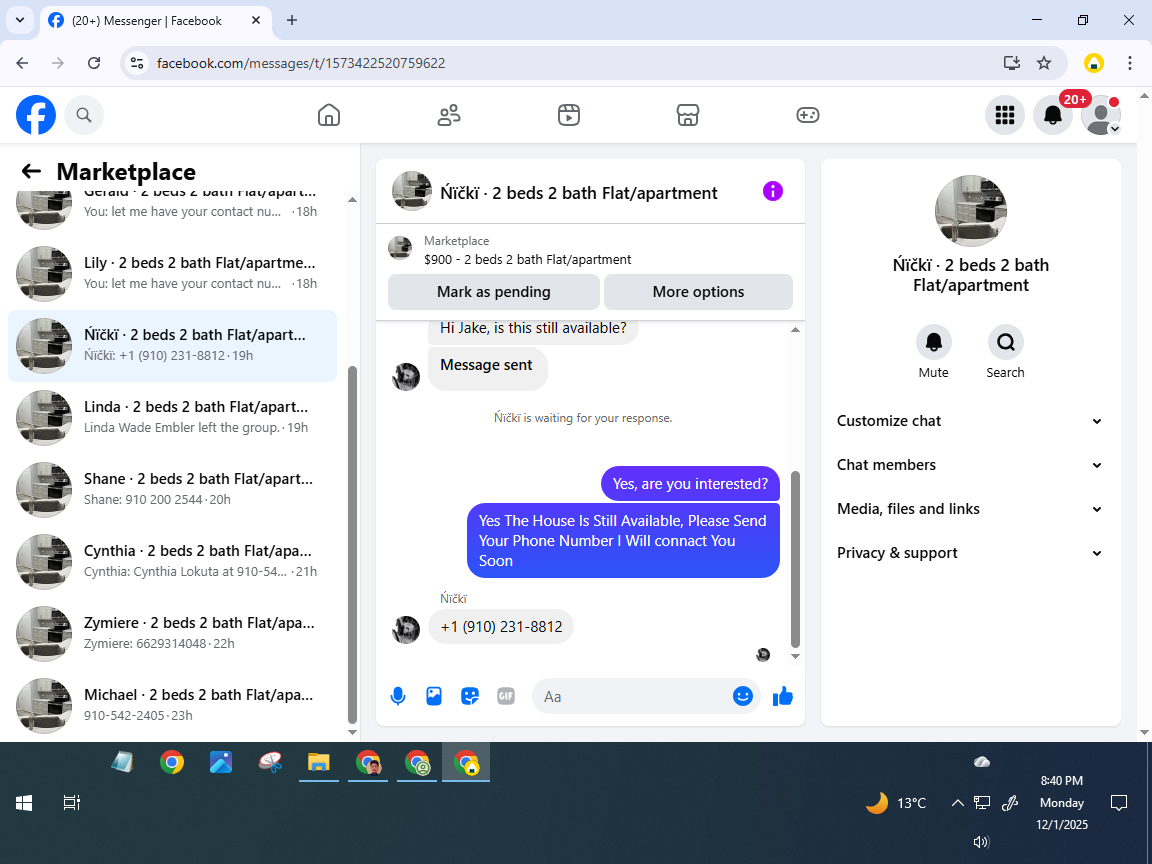Open the Gaming controller icon
The image size is (1152, 864).
(x=807, y=115)
